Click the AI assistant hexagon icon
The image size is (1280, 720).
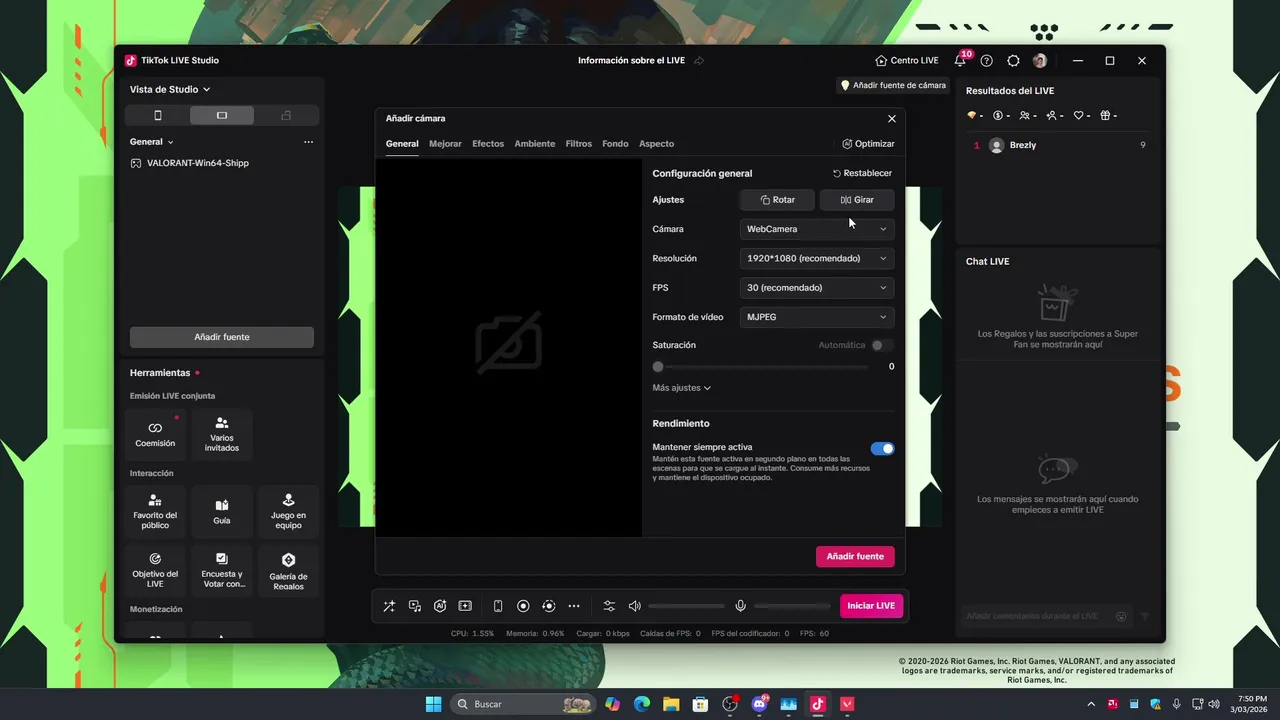point(440,606)
